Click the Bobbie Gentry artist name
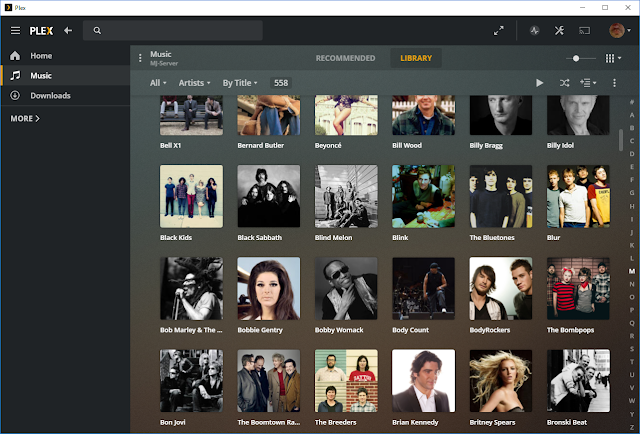640x434 pixels. [x=260, y=330]
